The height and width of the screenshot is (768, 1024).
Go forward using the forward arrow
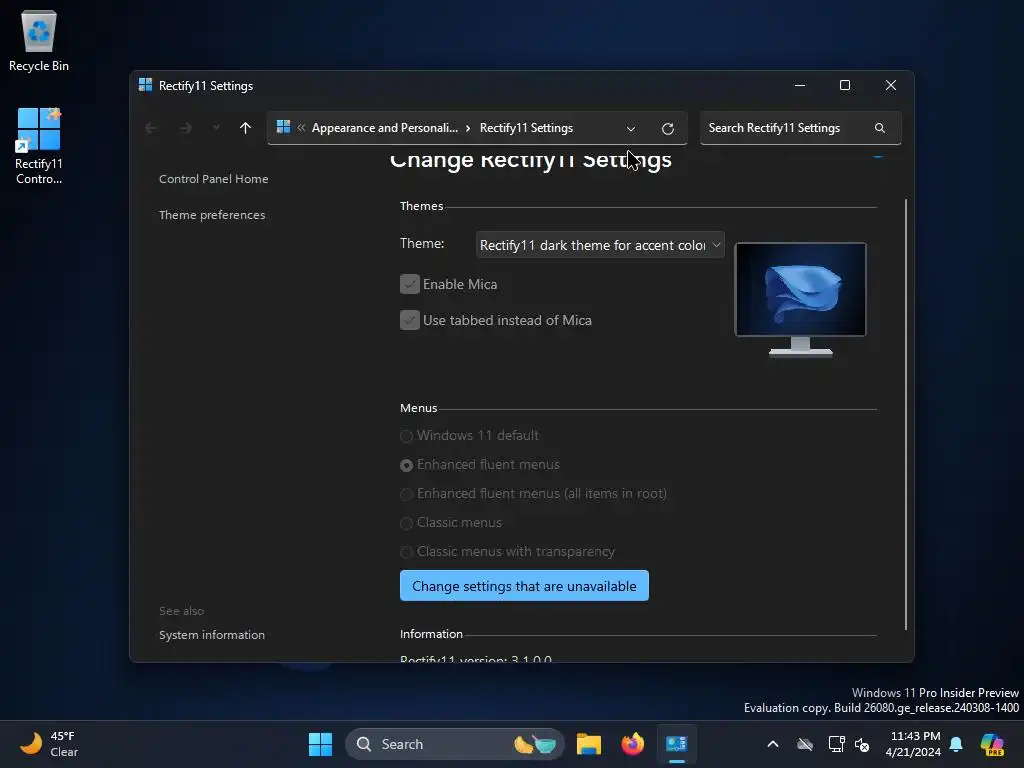(x=185, y=128)
